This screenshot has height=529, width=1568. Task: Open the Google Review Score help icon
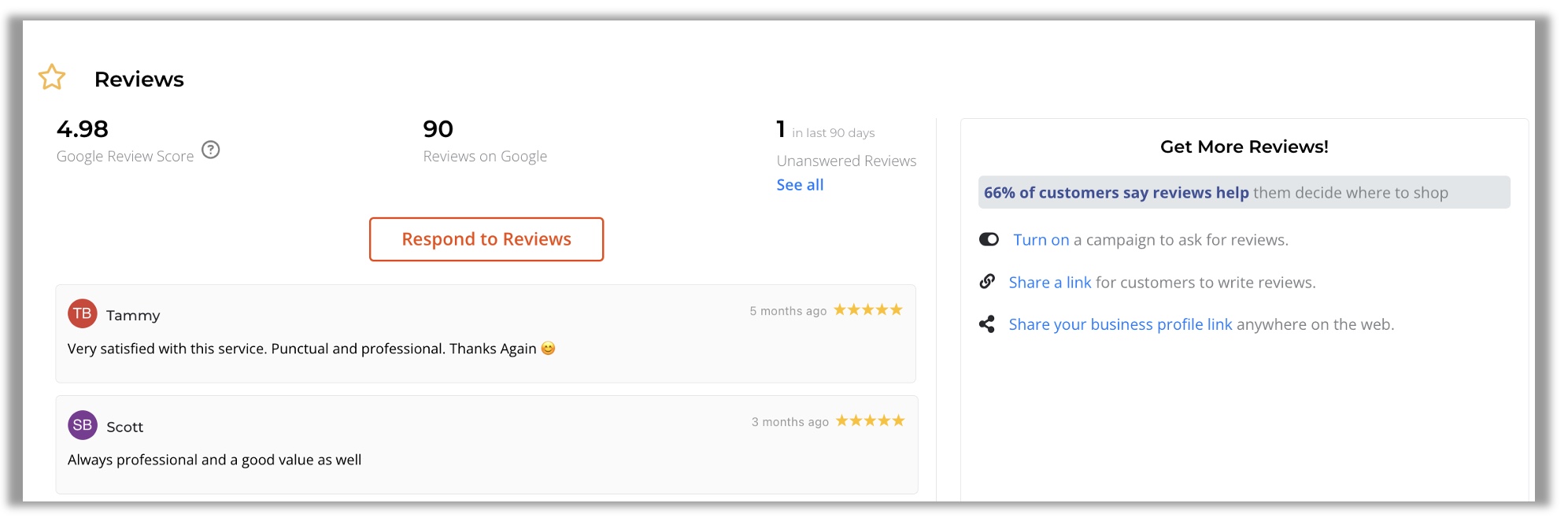(211, 150)
